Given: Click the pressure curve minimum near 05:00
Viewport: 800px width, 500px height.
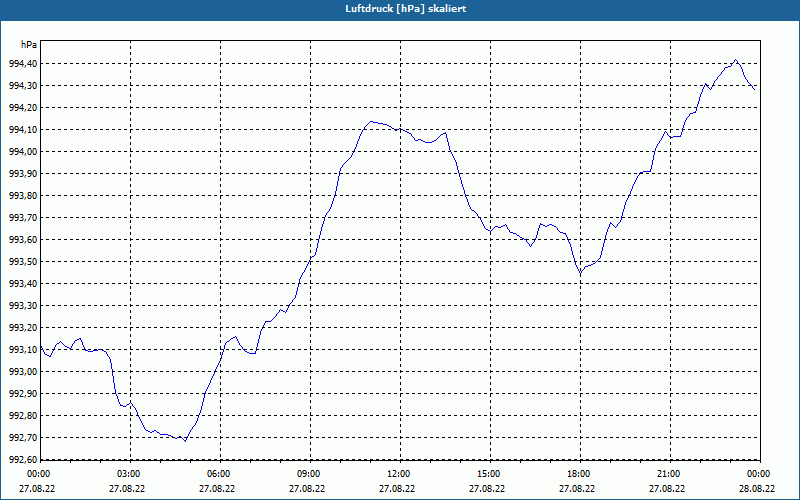Looking at the screenshot, I should tap(185, 441).
